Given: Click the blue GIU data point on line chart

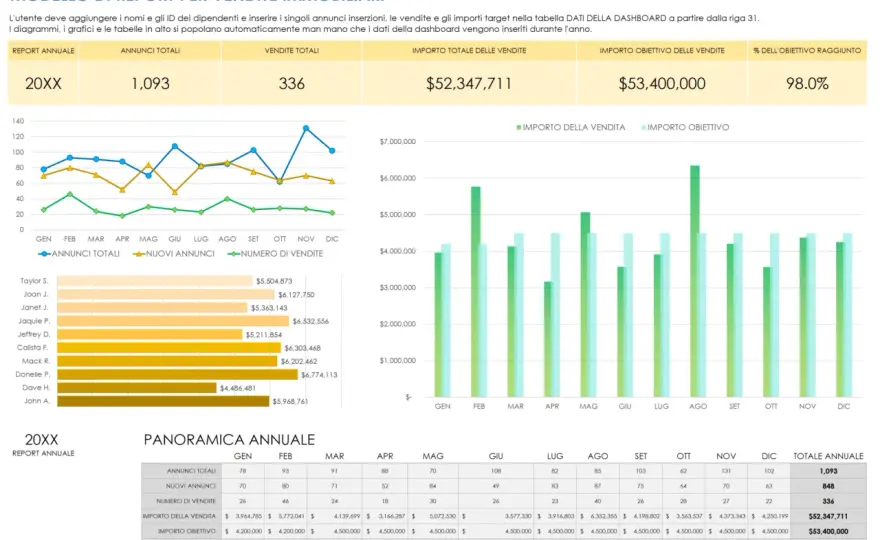Looking at the screenshot, I should 175,147.
